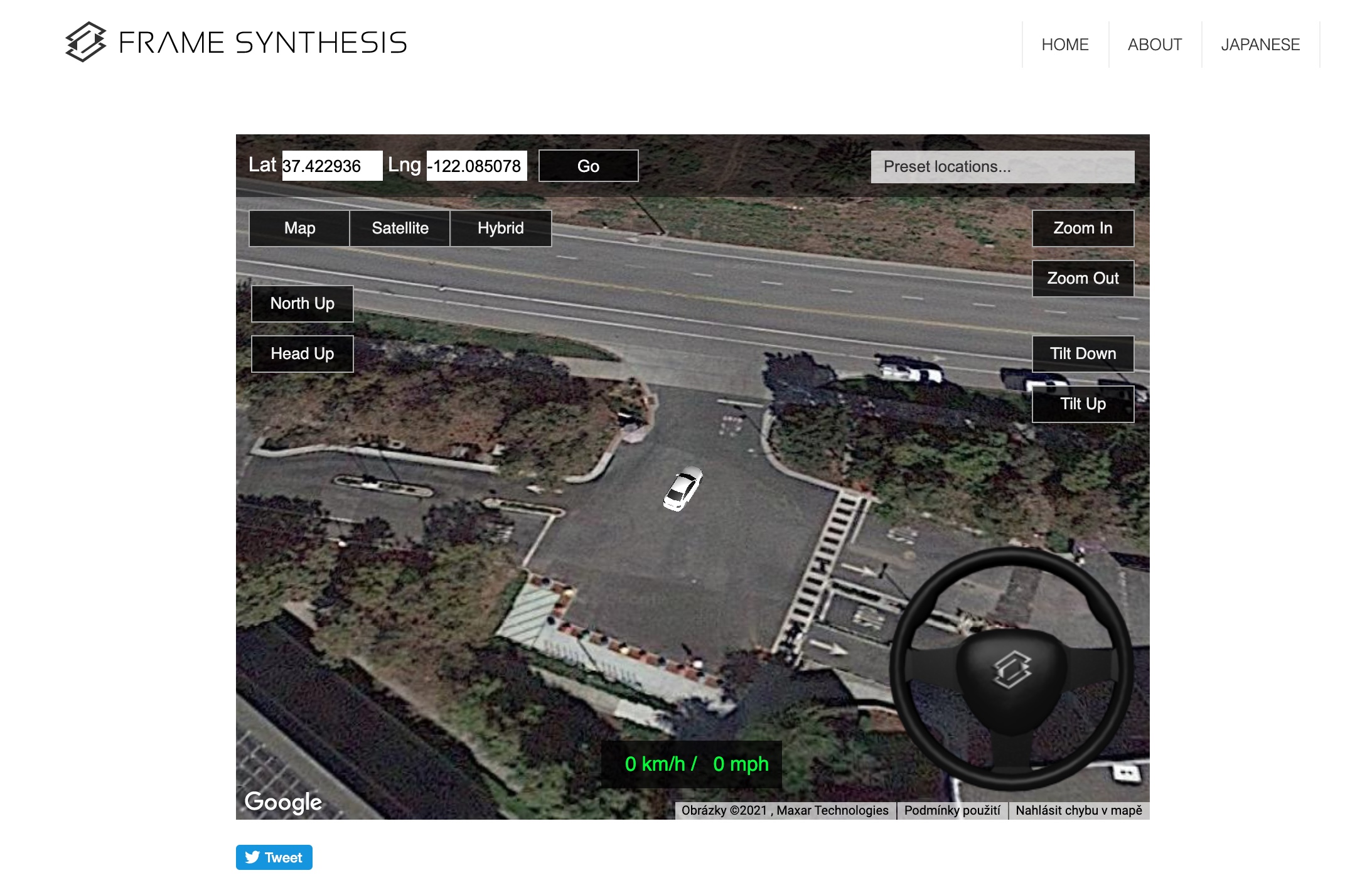
Task: Click the Zoom In button
Action: tap(1083, 228)
